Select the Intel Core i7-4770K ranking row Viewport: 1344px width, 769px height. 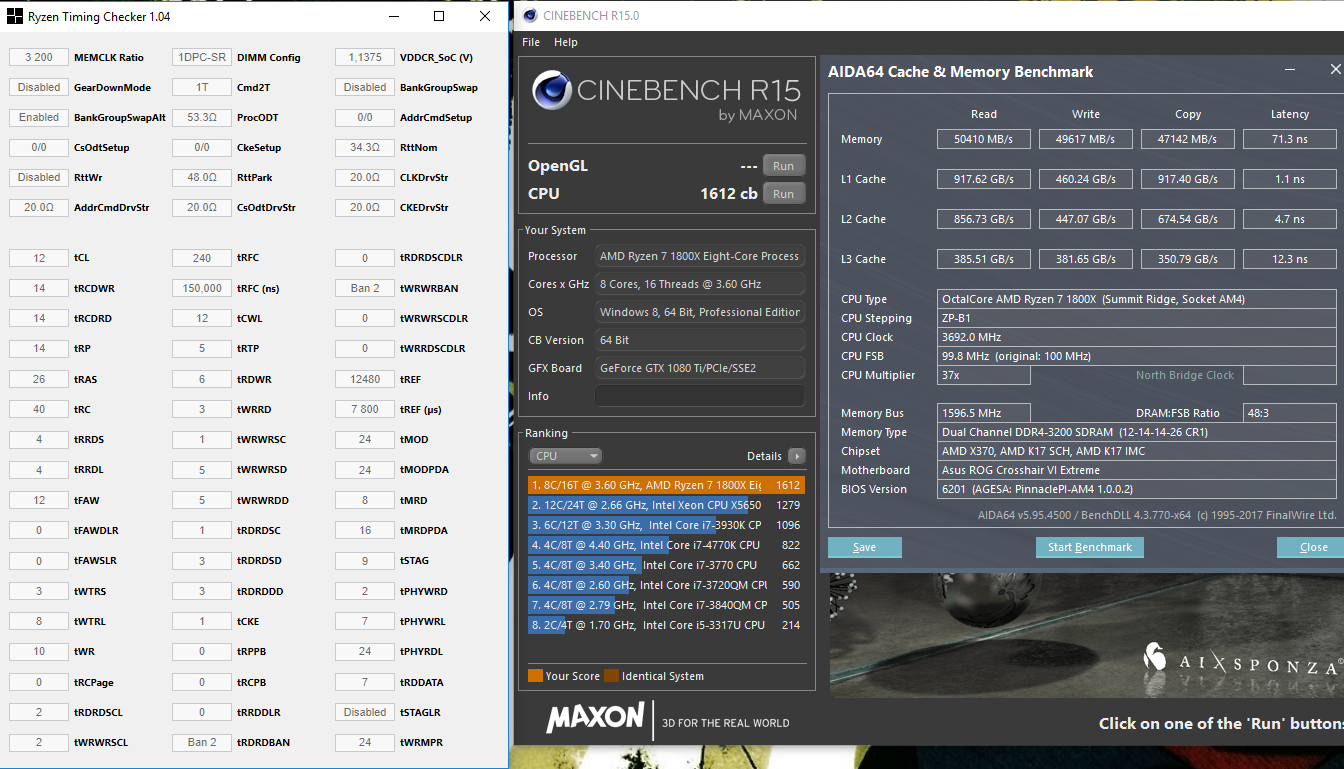coord(666,545)
